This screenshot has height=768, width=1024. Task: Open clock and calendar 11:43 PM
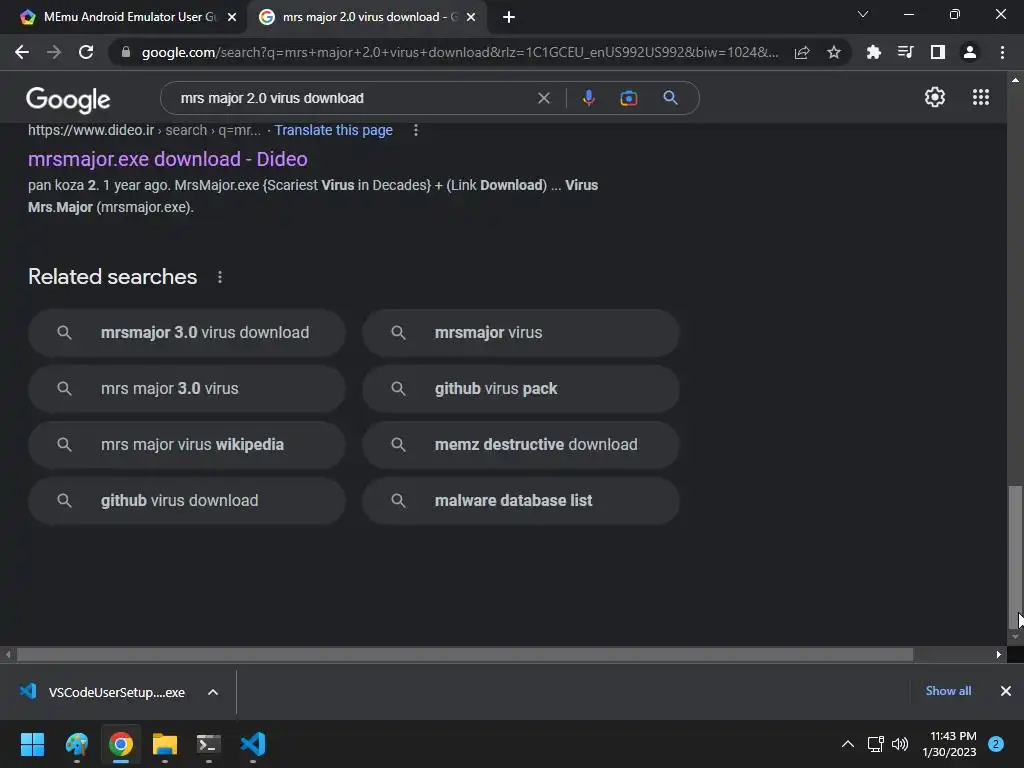click(950, 744)
